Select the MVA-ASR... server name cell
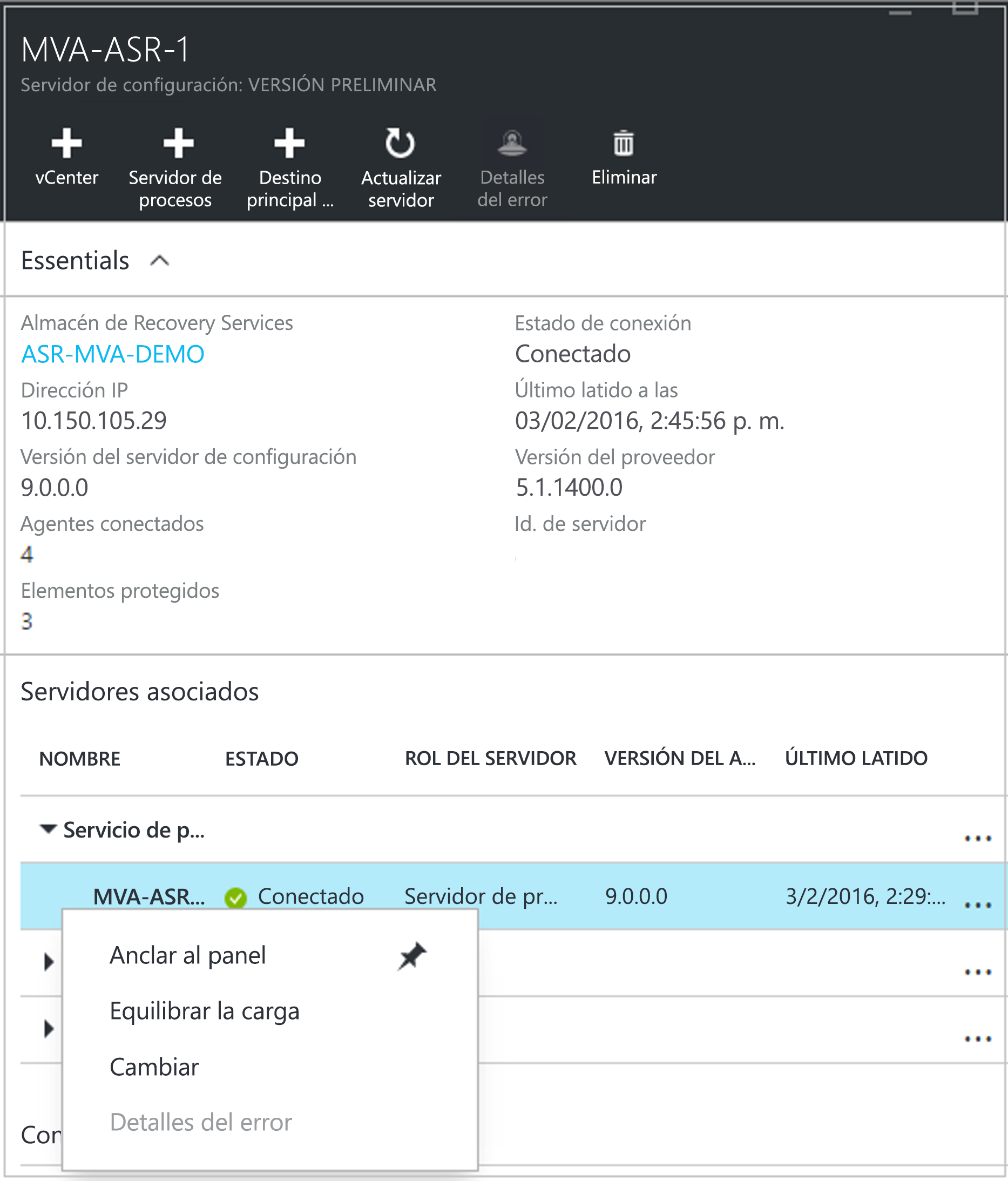 (148, 896)
